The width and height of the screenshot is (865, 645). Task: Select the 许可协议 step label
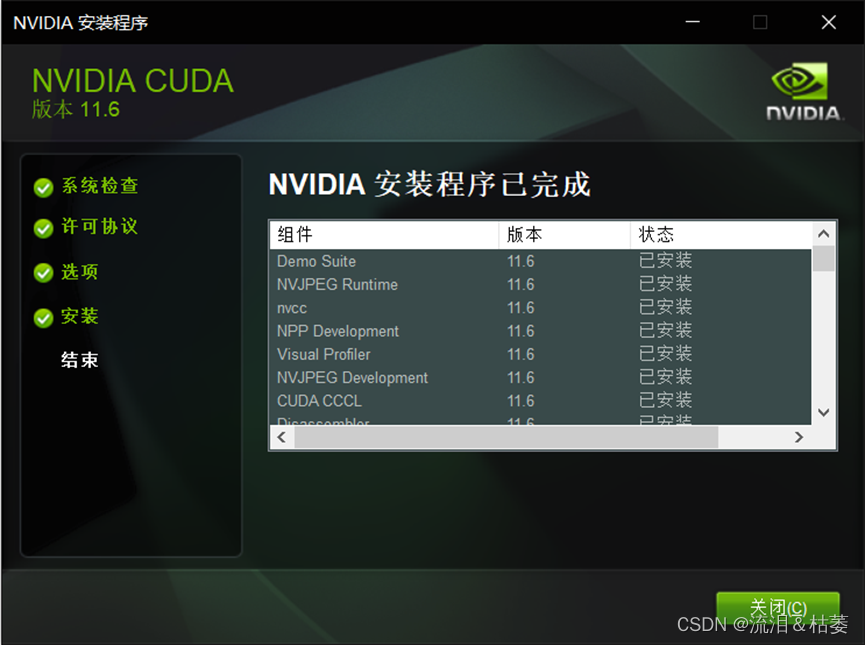pyautogui.click(x=100, y=226)
